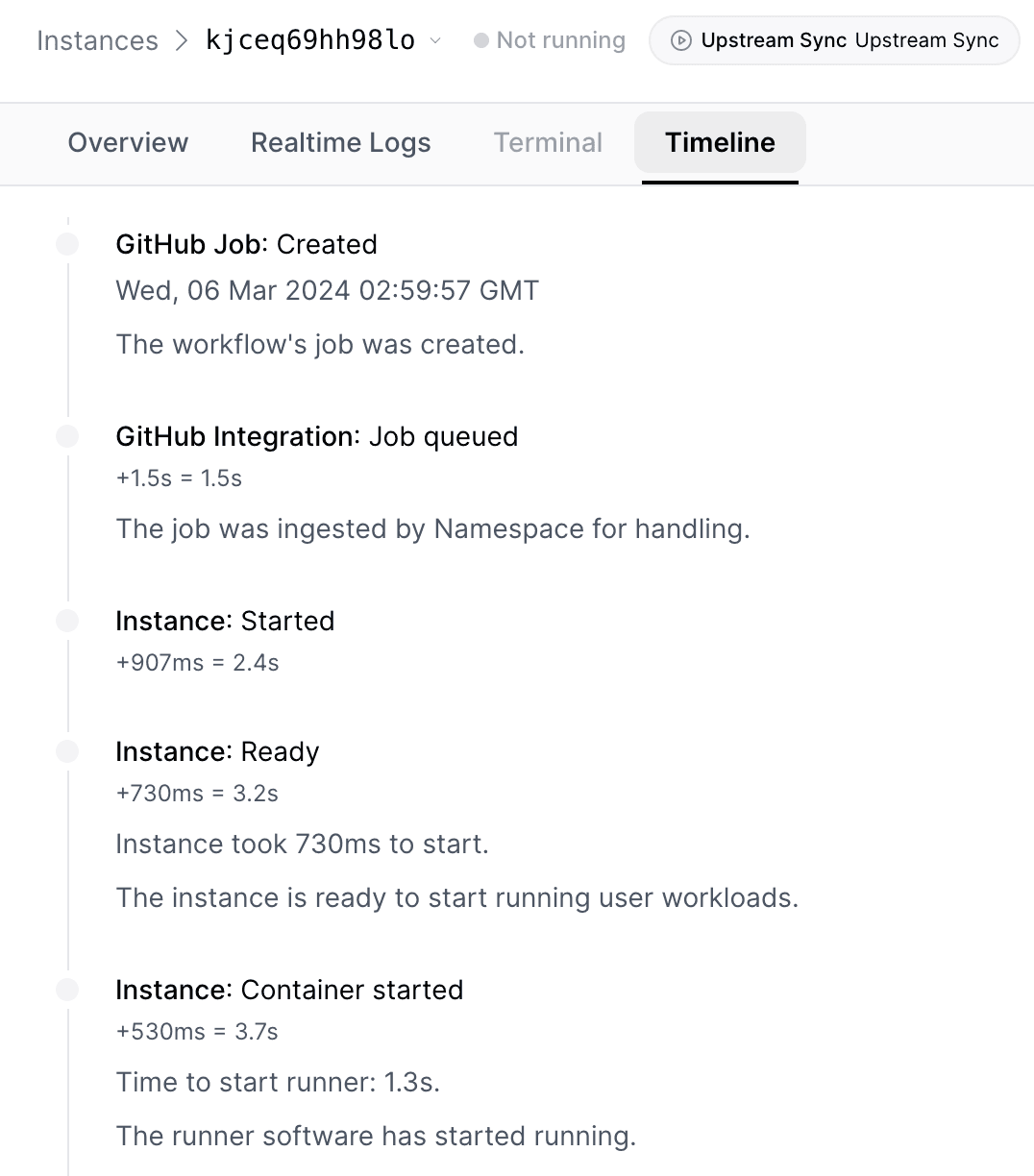
Task: Click the instance name kjceq69hh98lo
Action: click(309, 40)
